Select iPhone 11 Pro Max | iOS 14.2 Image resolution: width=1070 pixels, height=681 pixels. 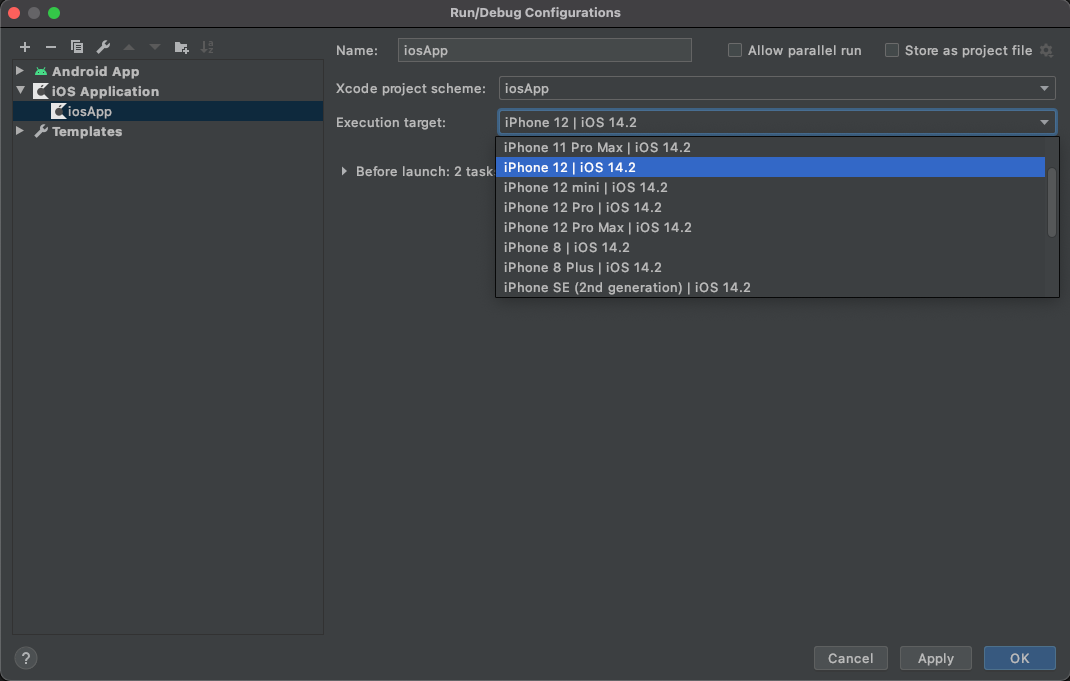(x=770, y=147)
